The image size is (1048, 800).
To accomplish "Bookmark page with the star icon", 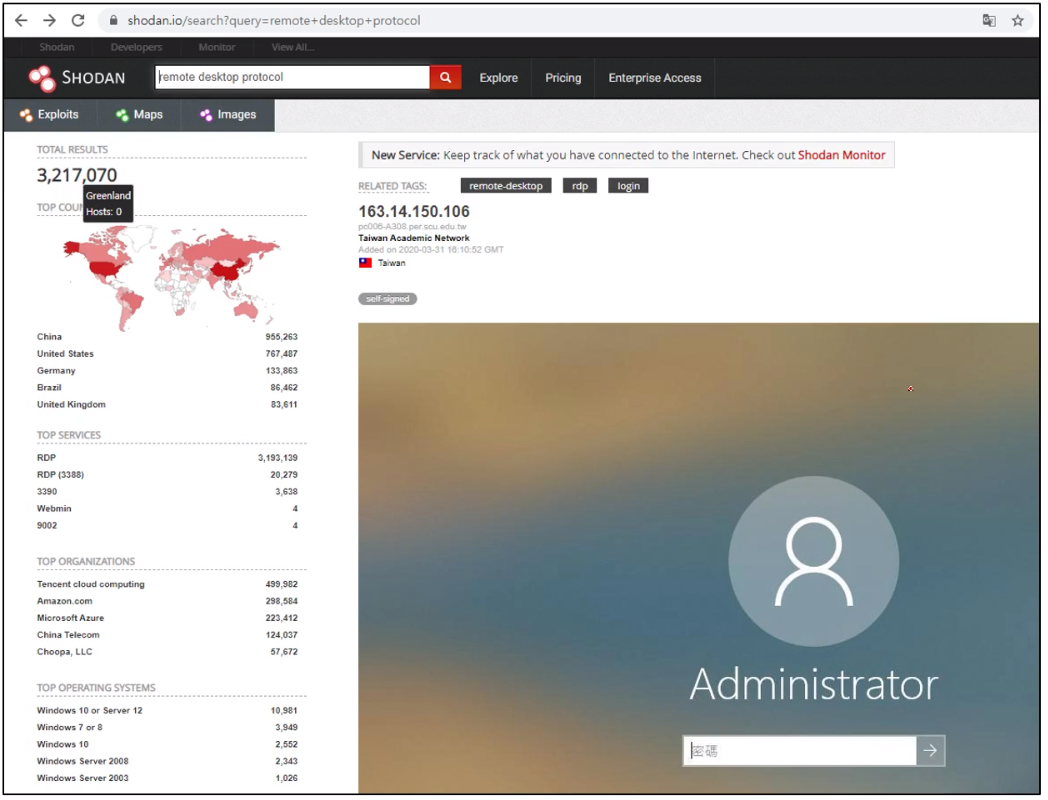I will pos(1018,21).
